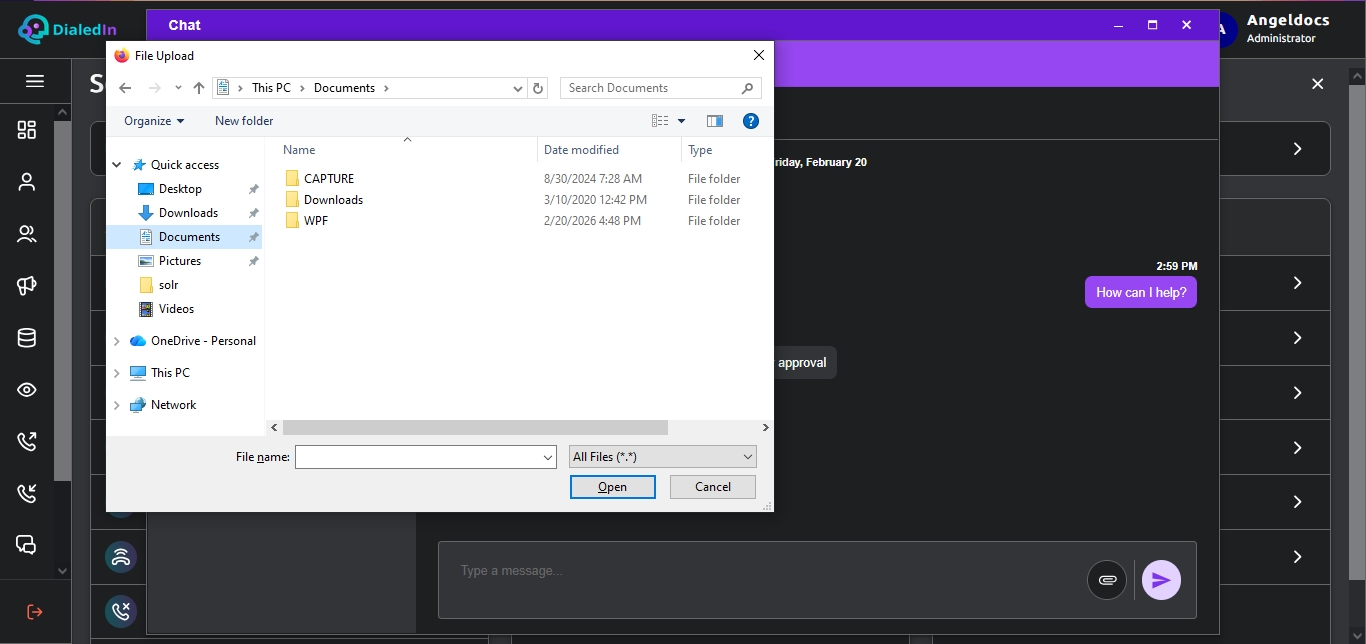
Task: Click the sidebar scroll down arrow
Action: (63, 571)
